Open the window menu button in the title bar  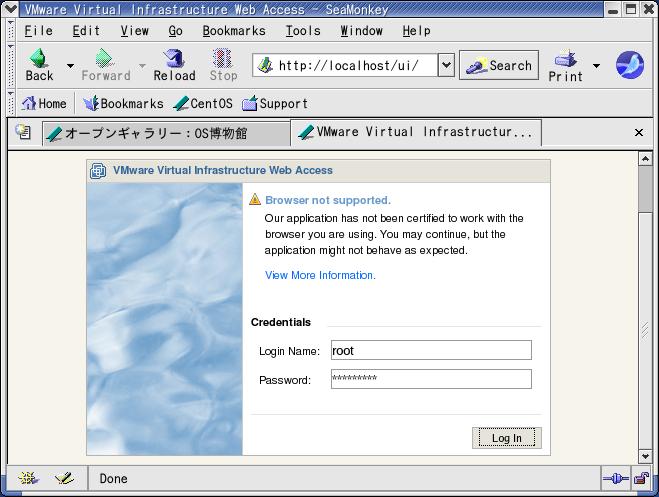point(10,9)
